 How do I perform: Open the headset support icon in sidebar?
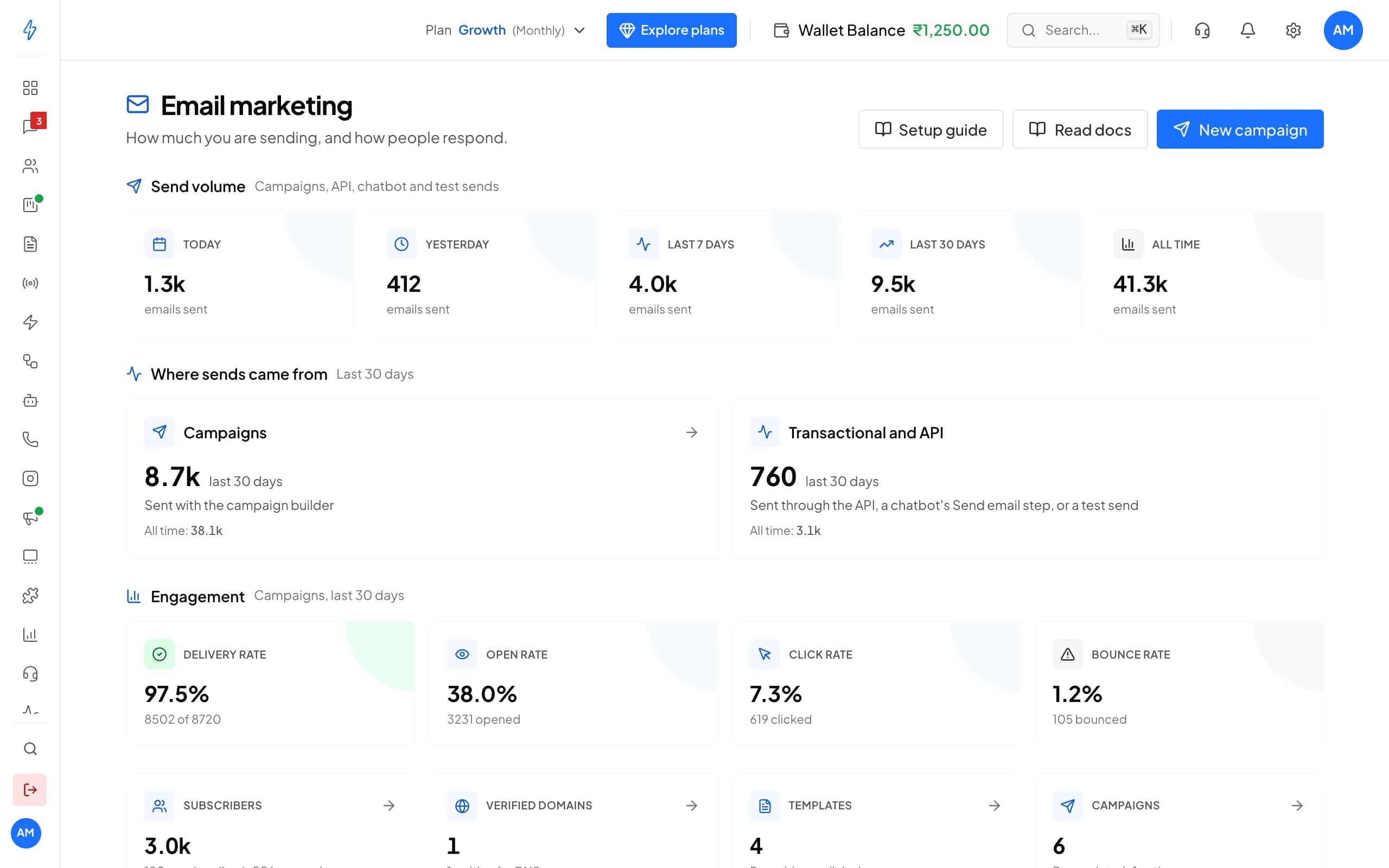click(30, 673)
